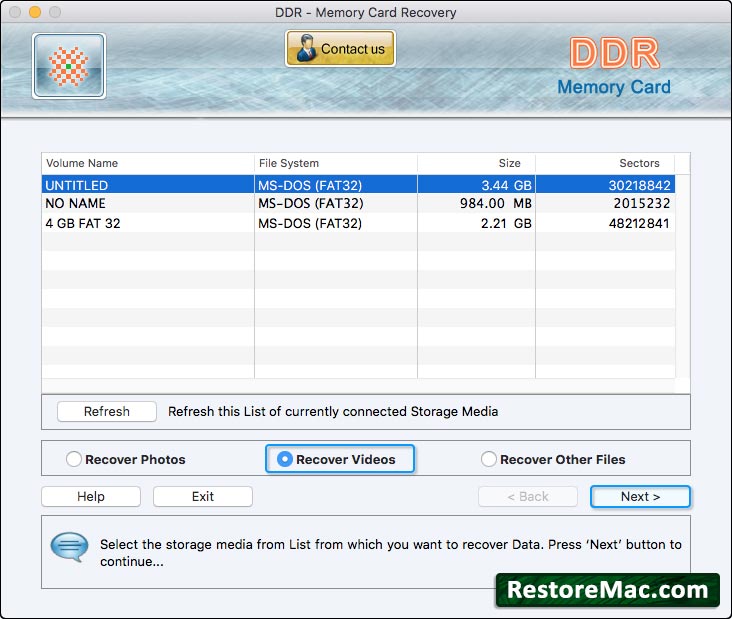Screen dimensions: 732x619
Task: Click the 2015232 sectors value
Action: [642, 204]
